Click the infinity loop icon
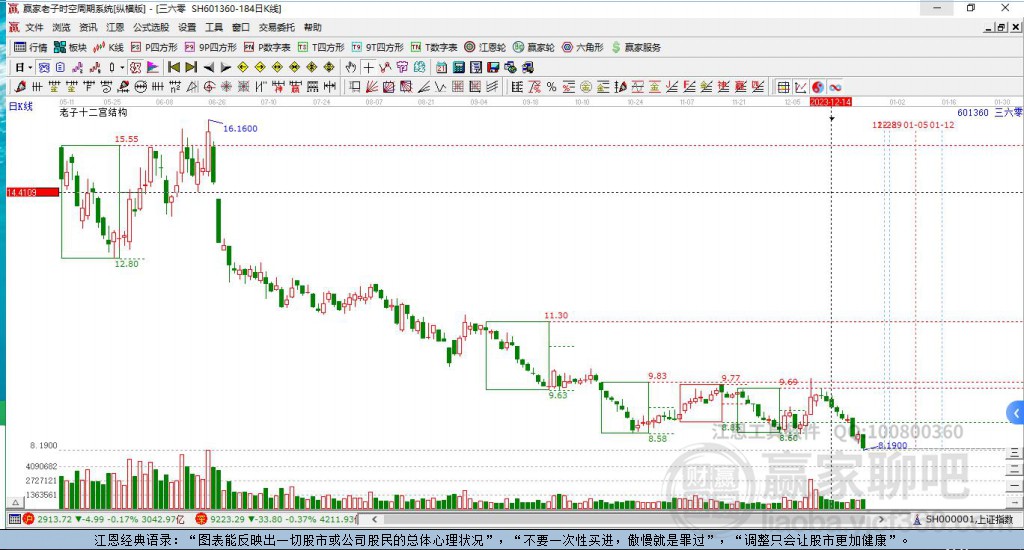This screenshot has height=550, width=1024. pyautogui.click(x=835, y=87)
